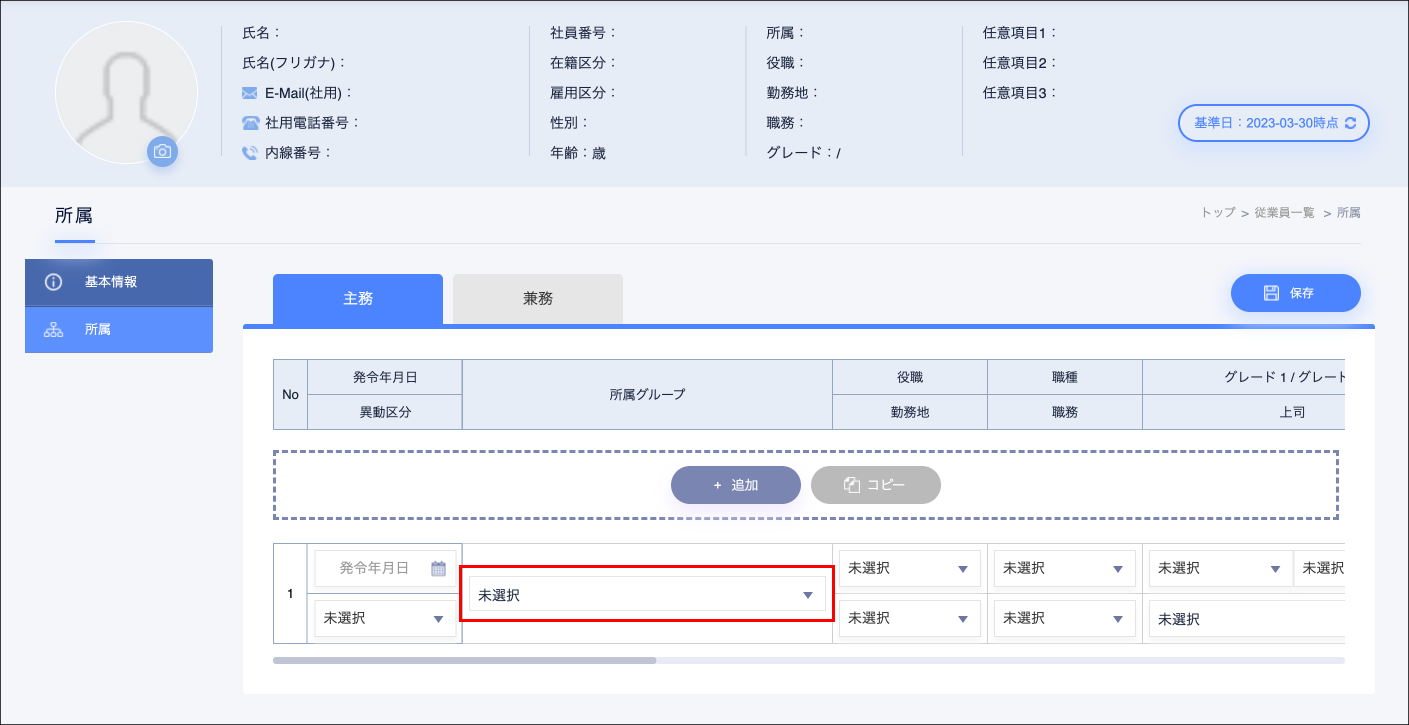1409x725 pixels.
Task: Click the handset icon beside 内線番号
Action: tap(250, 153)
